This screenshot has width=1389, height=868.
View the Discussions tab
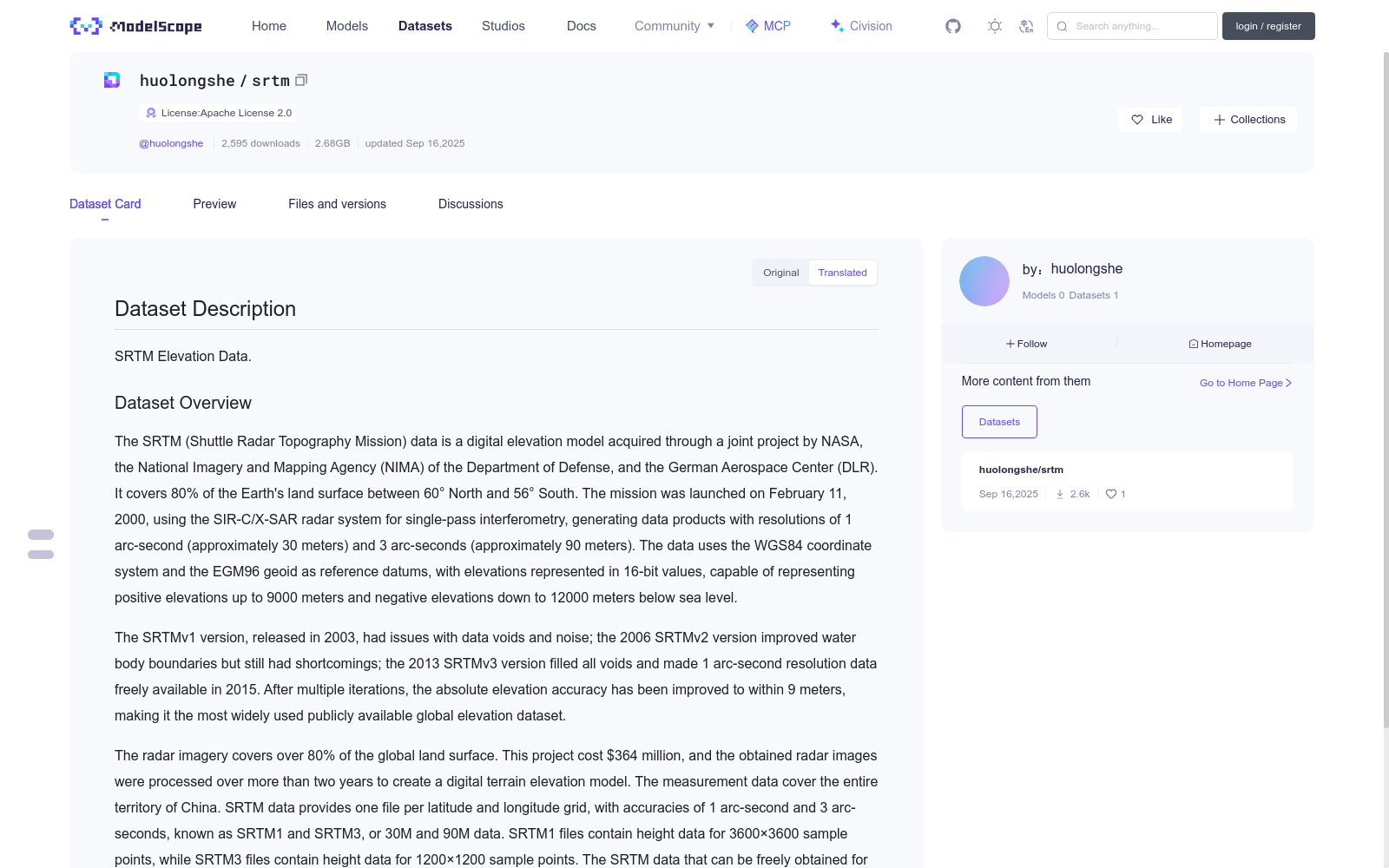[471, 204]
